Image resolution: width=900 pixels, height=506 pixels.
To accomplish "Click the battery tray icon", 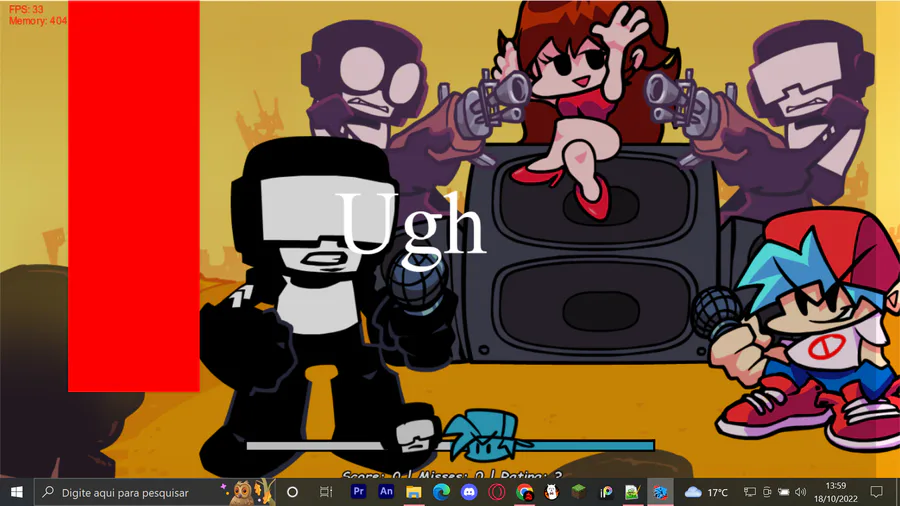I will click(x=783, y=492).
